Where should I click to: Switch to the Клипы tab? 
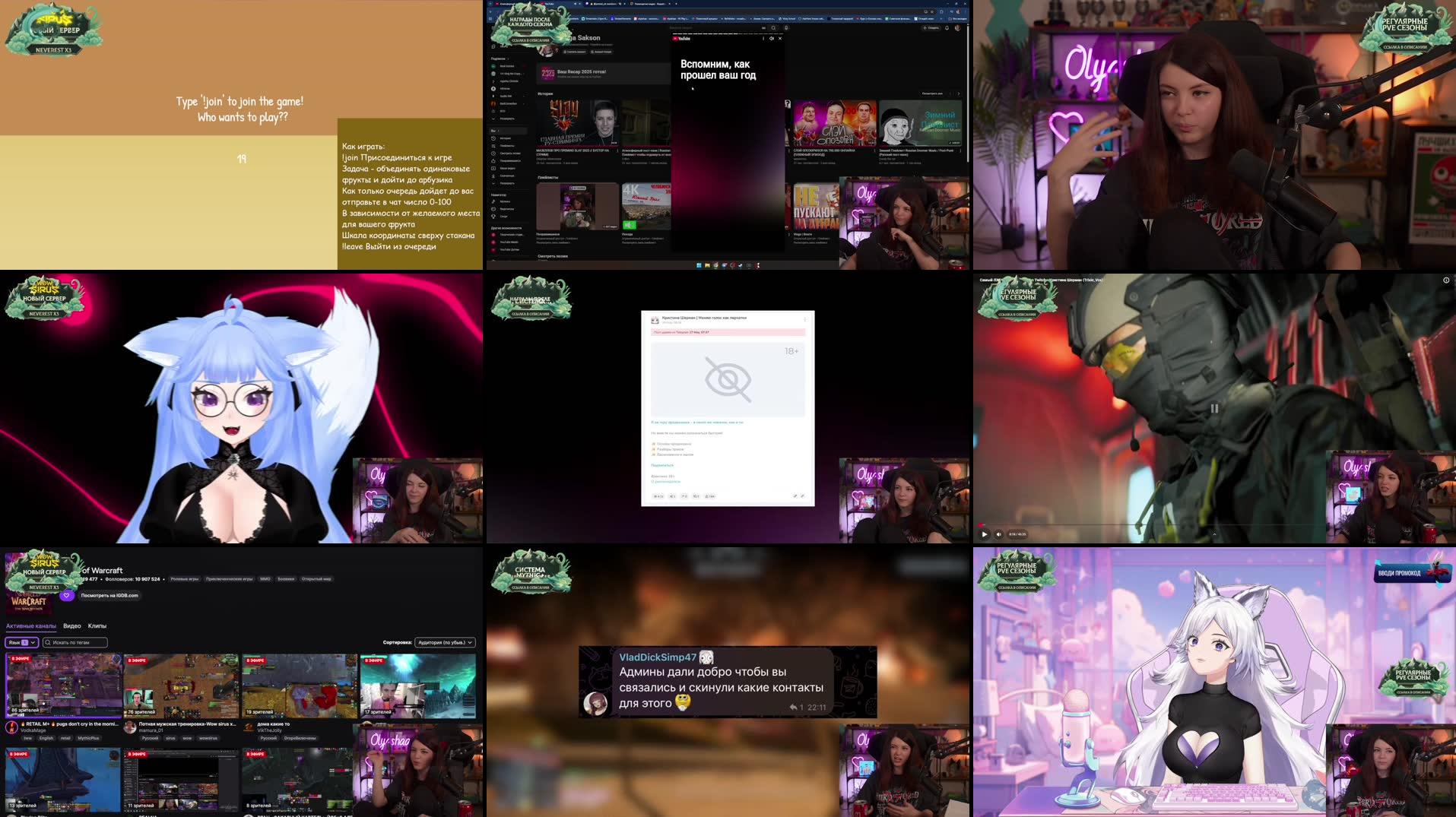point(97,626)
